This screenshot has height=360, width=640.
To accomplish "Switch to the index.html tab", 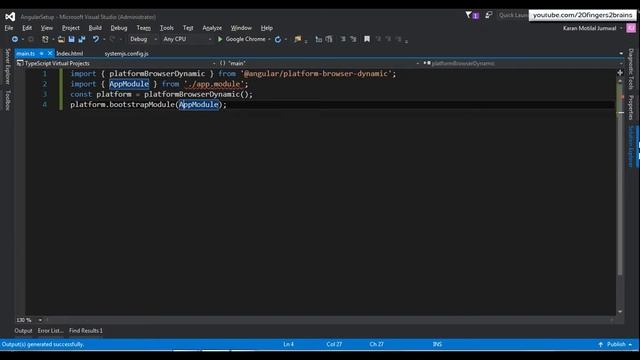I will [69, 53].
